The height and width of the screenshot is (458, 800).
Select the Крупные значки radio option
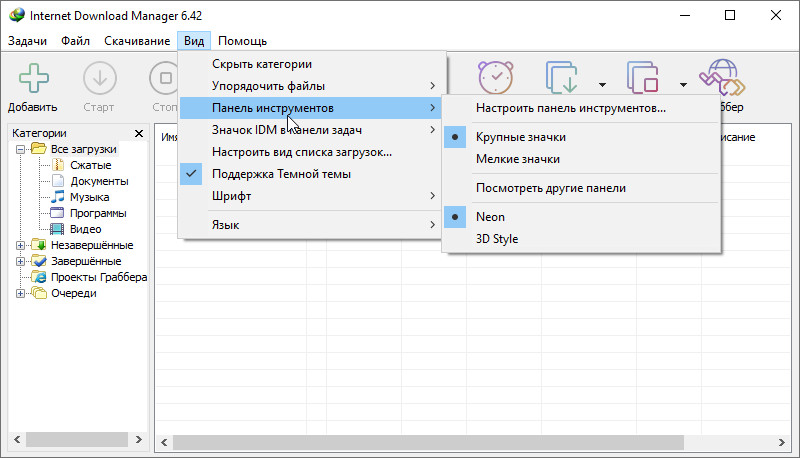pyautogui.click(x=520, y=136)
